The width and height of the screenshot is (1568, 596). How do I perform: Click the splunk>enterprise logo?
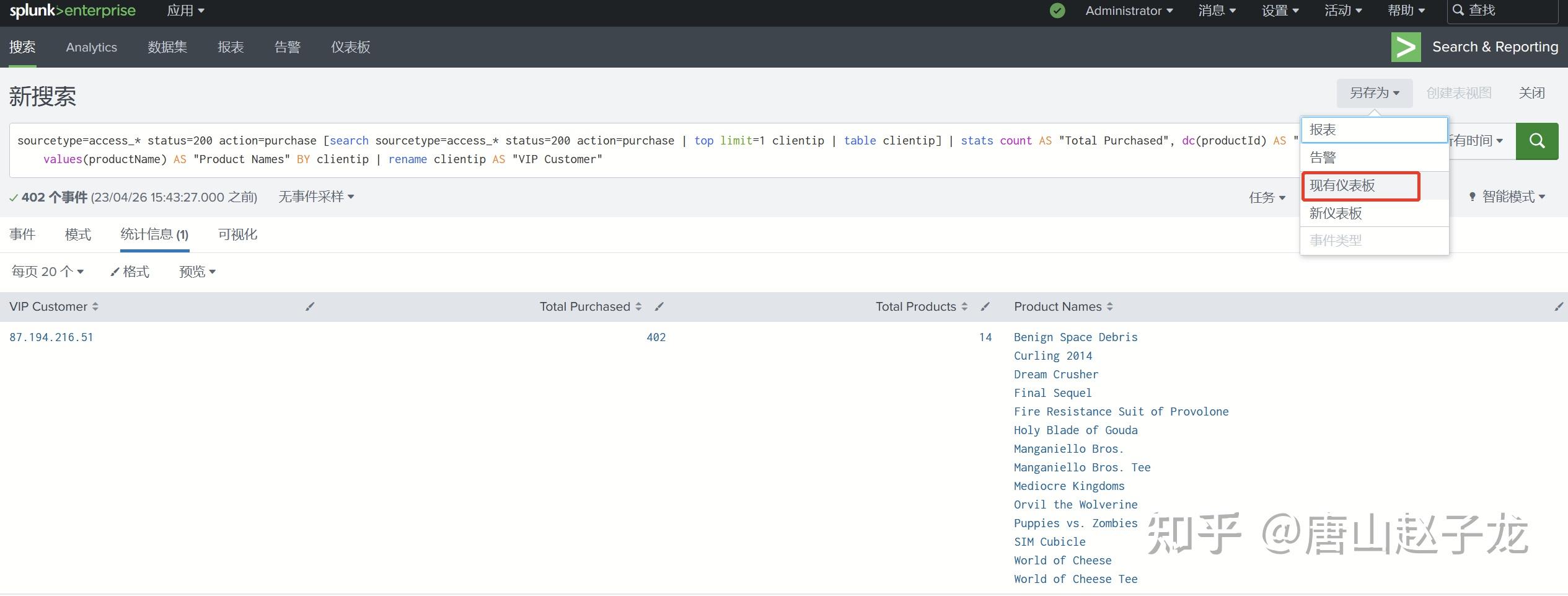click(73, 10)
